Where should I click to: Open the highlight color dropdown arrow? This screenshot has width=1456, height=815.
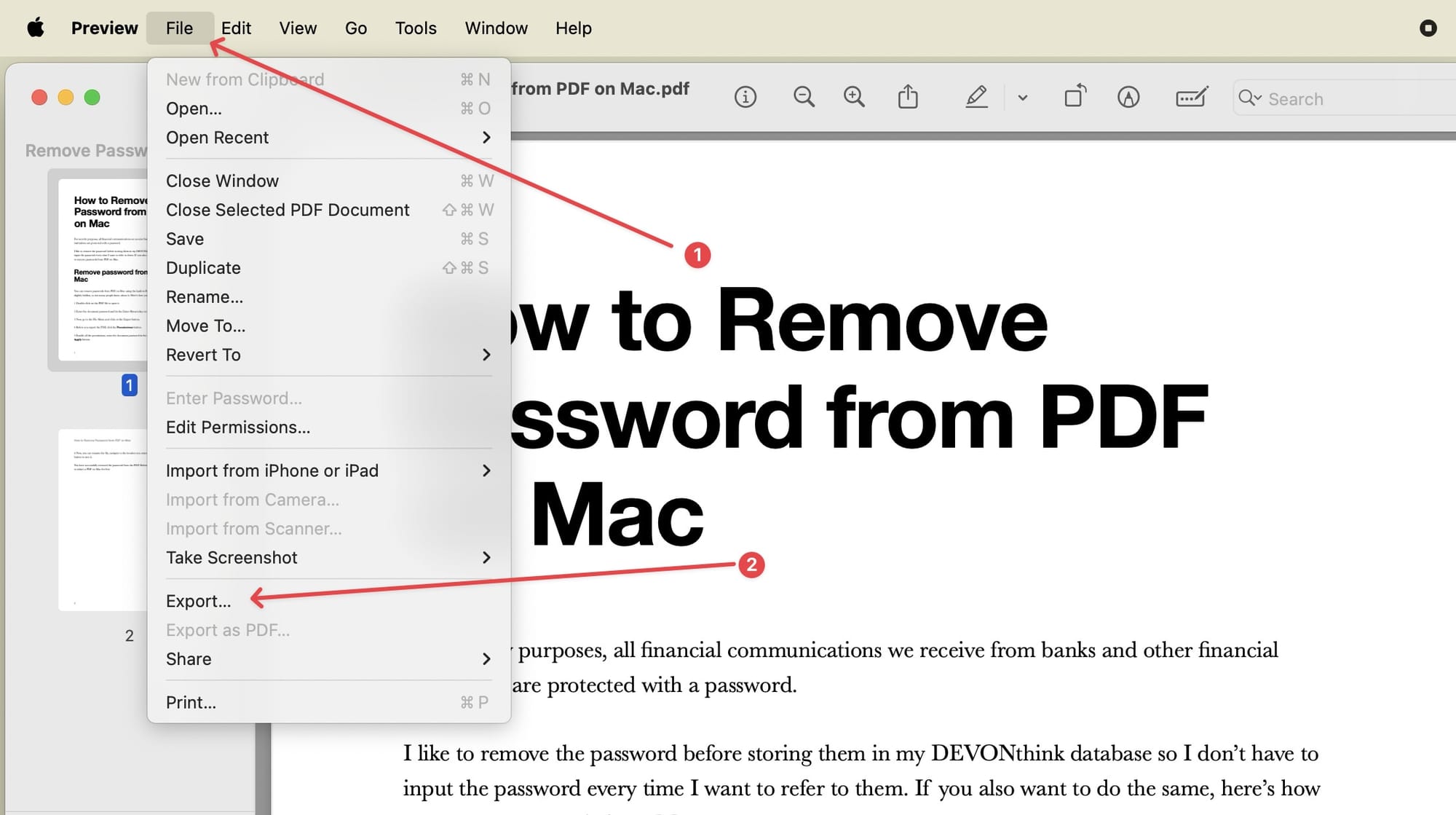1022,98
